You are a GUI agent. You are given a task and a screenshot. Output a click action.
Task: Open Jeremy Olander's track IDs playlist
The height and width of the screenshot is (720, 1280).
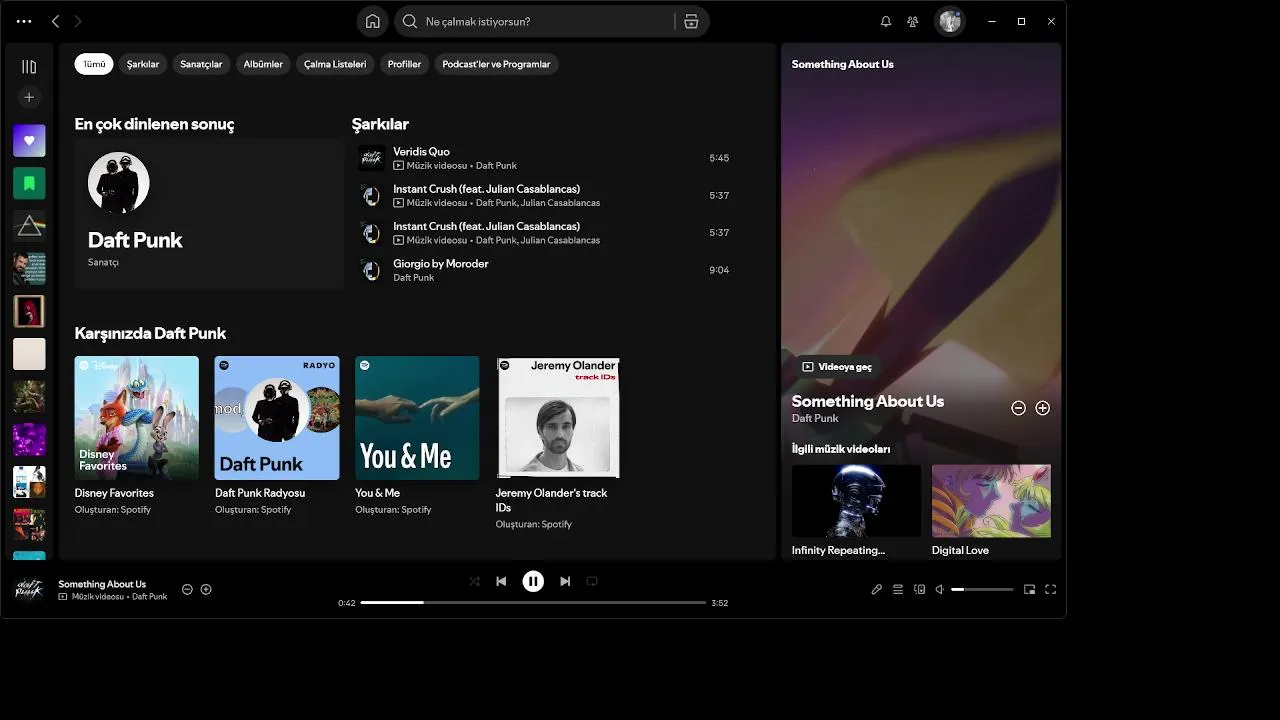click(x=558, y=443)
